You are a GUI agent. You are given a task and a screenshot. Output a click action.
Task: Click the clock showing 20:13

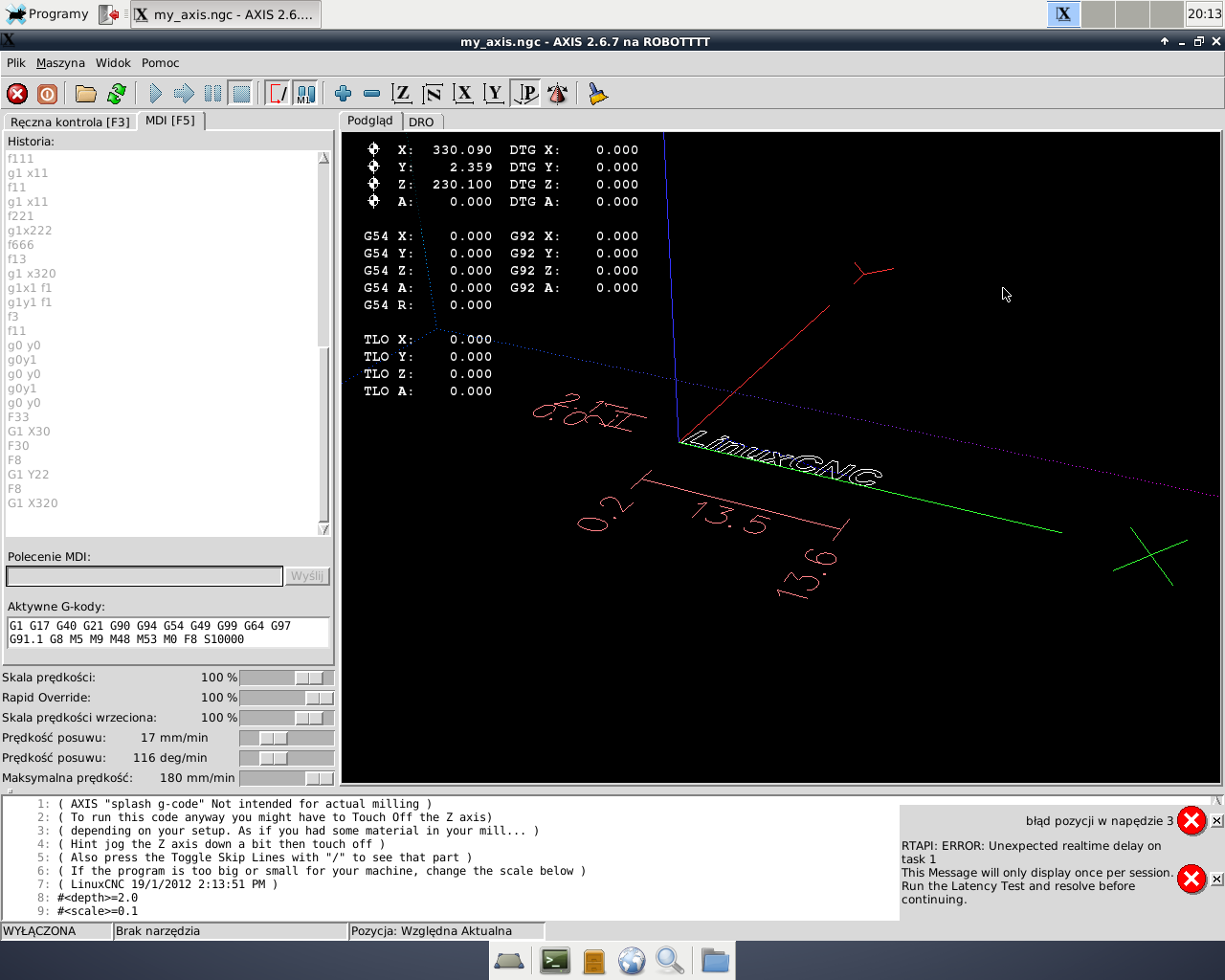point(1204,13)
